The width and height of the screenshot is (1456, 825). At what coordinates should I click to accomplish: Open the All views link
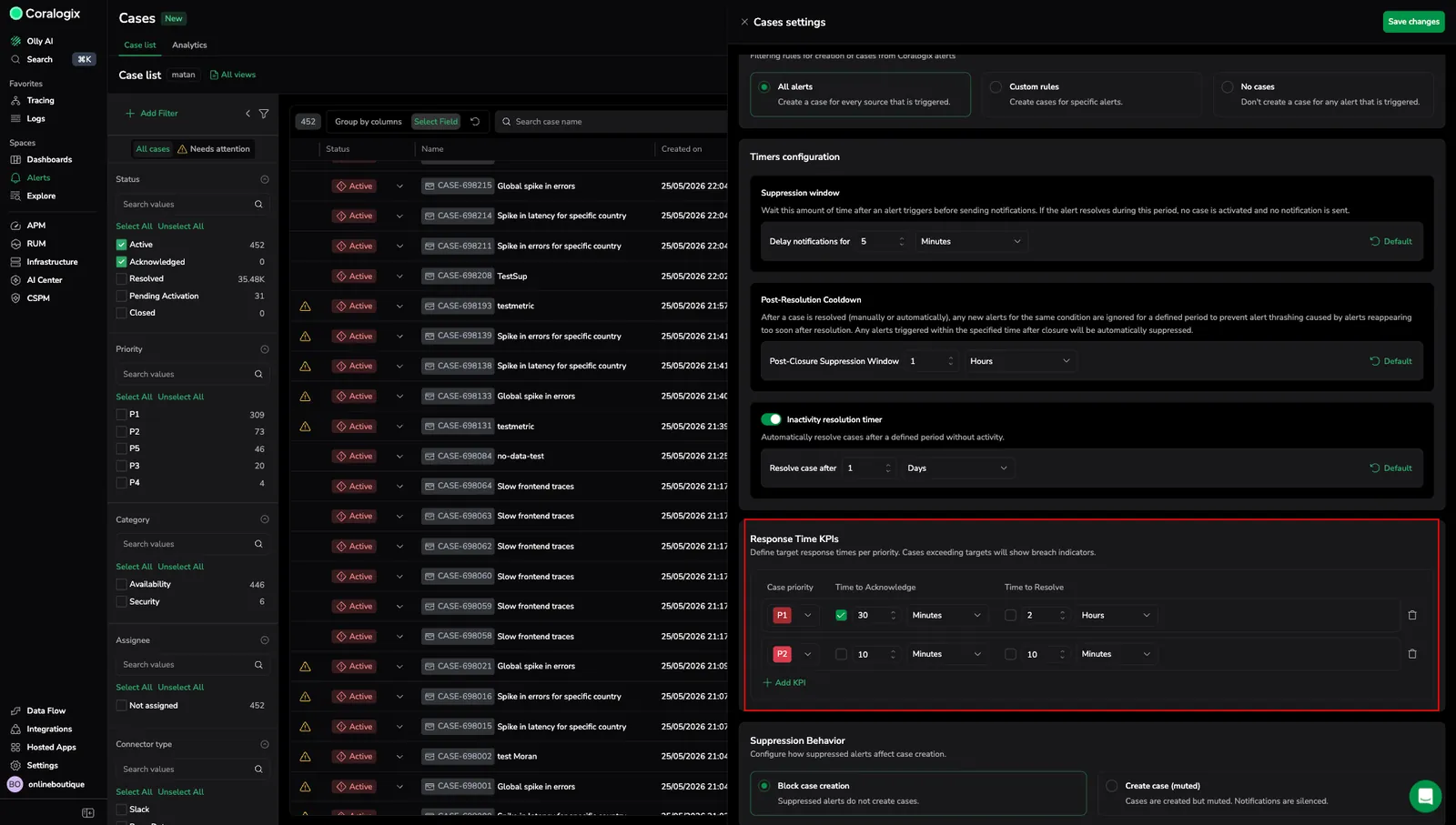[x=233, y=75]
